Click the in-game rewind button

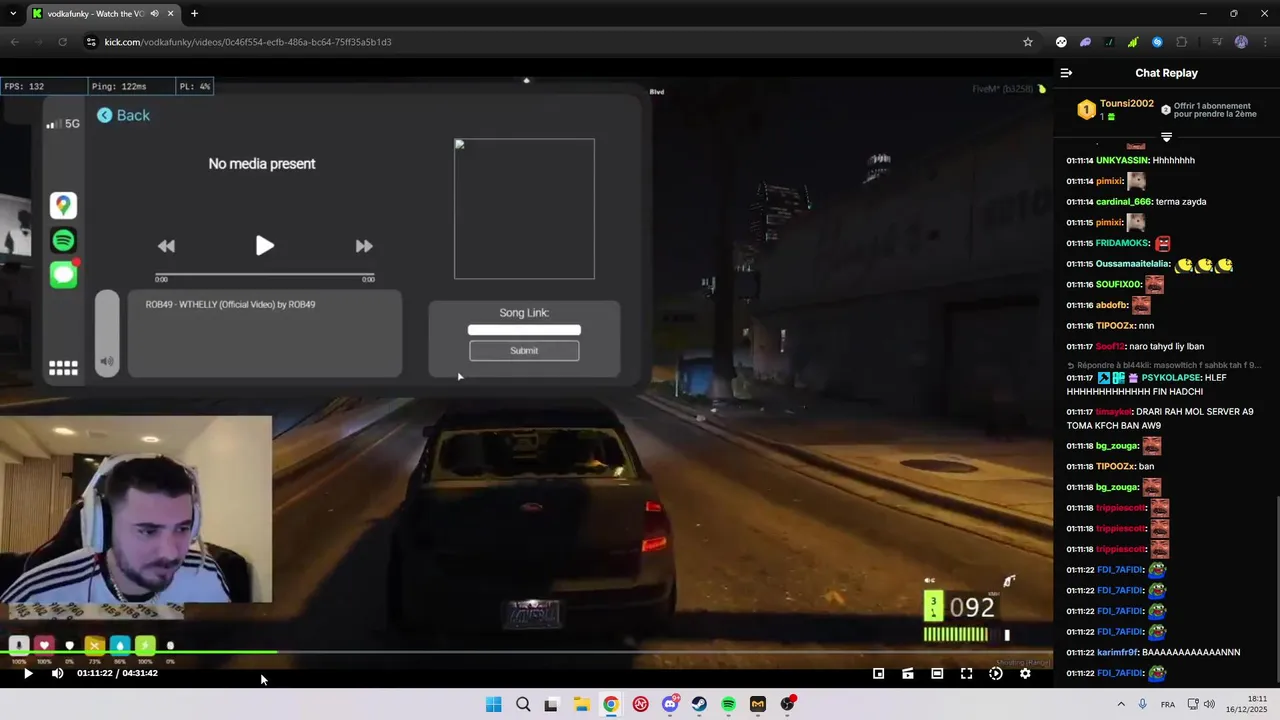166,246
